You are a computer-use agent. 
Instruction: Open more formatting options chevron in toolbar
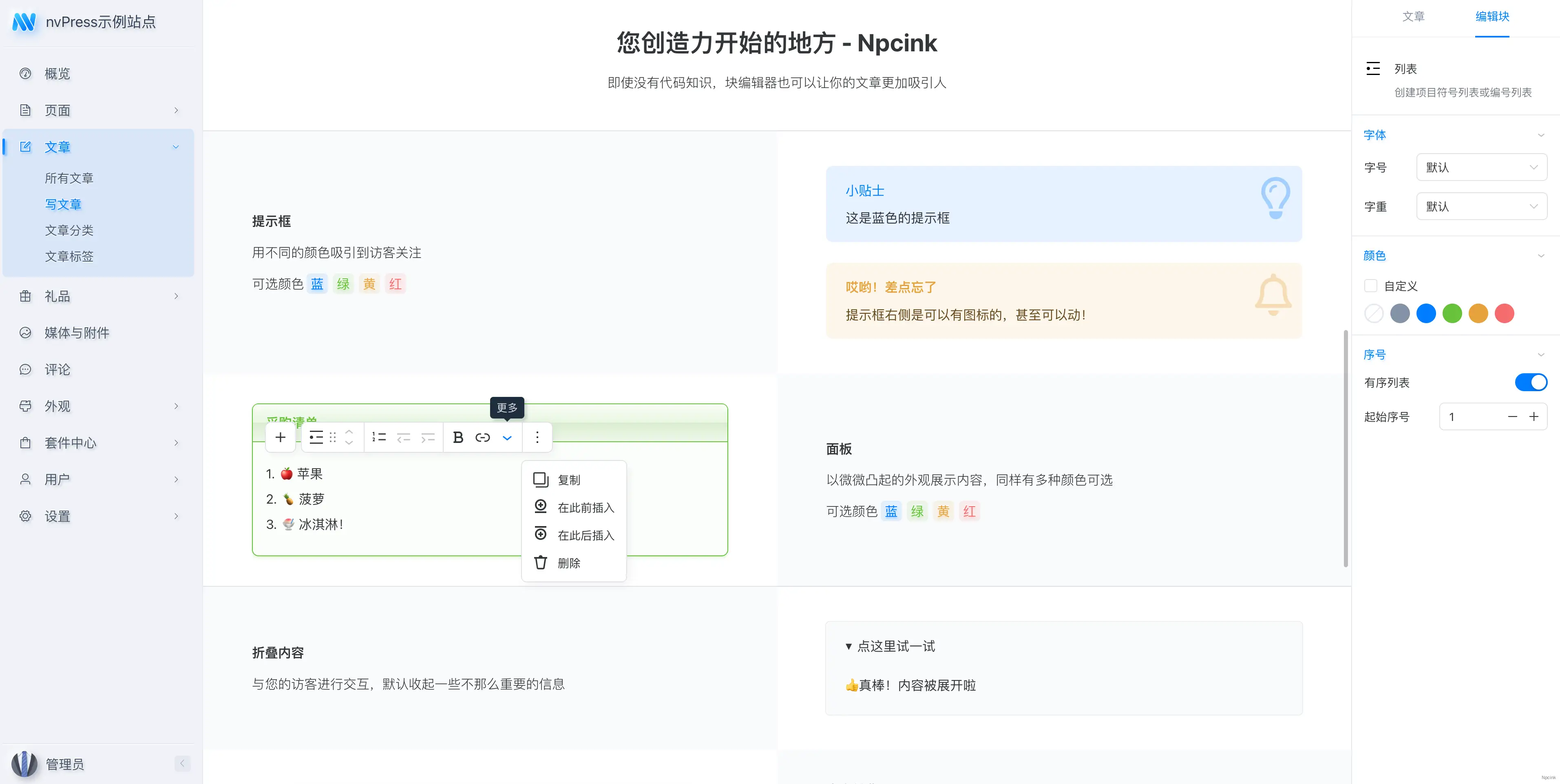click(x=507, y=438)
